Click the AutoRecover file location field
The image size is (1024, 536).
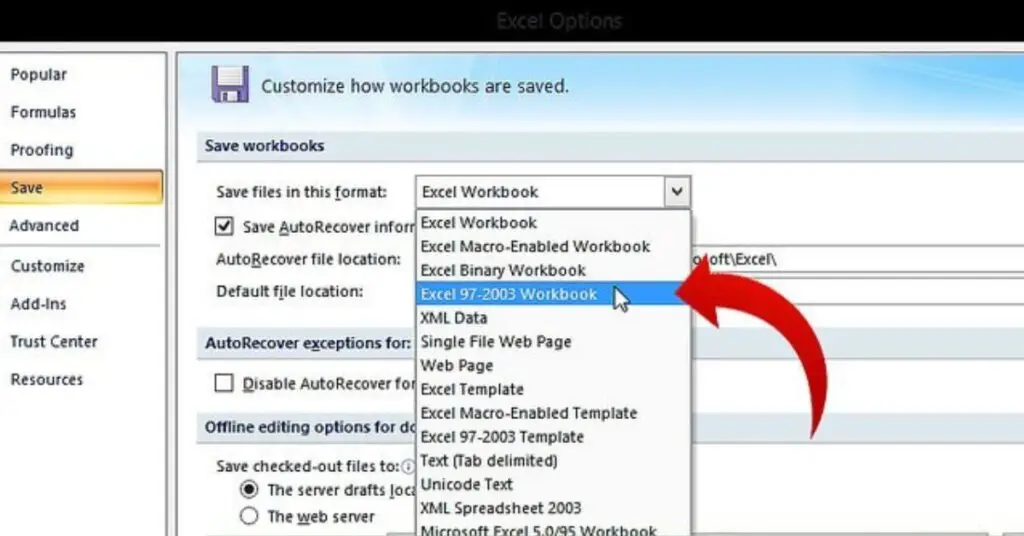coord(857,259)
